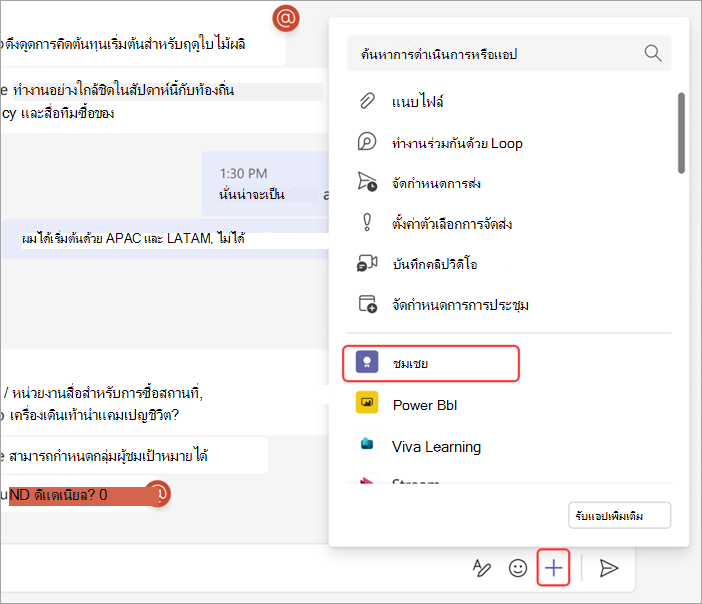Click message about สามารถกำหนดกลุ่มผู้ชมเป้าหมายได้
The width and height of the screenshot is (702, 604).
134,456
